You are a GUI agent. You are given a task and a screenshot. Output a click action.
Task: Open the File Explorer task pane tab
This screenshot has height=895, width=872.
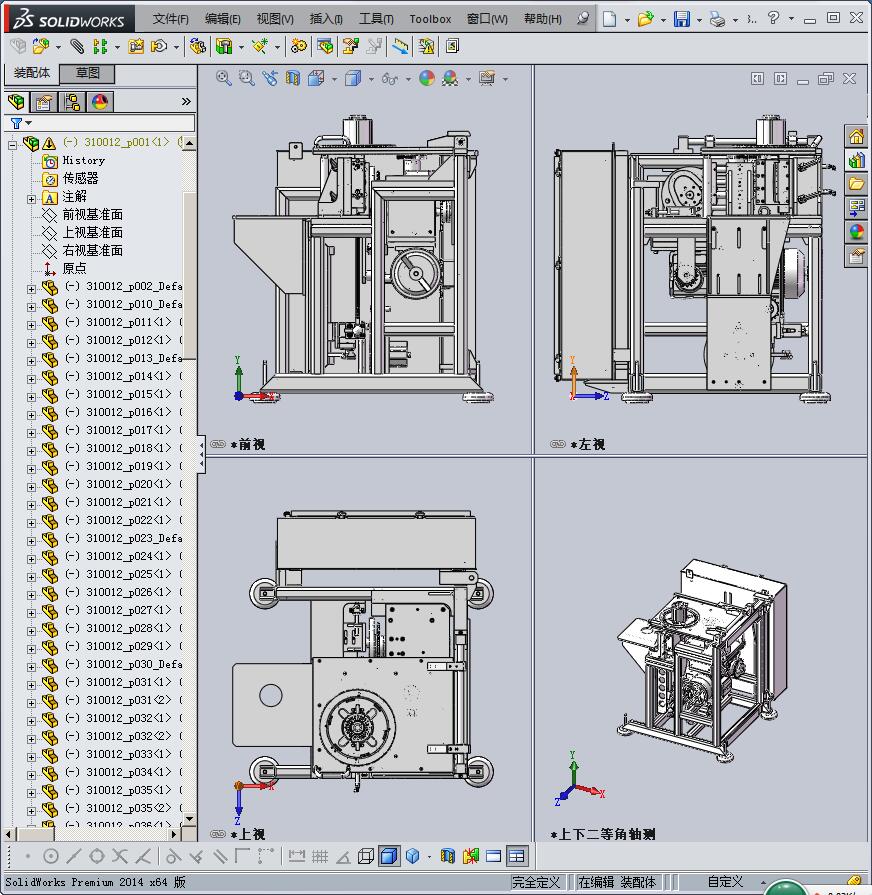(x=856, y=184)
